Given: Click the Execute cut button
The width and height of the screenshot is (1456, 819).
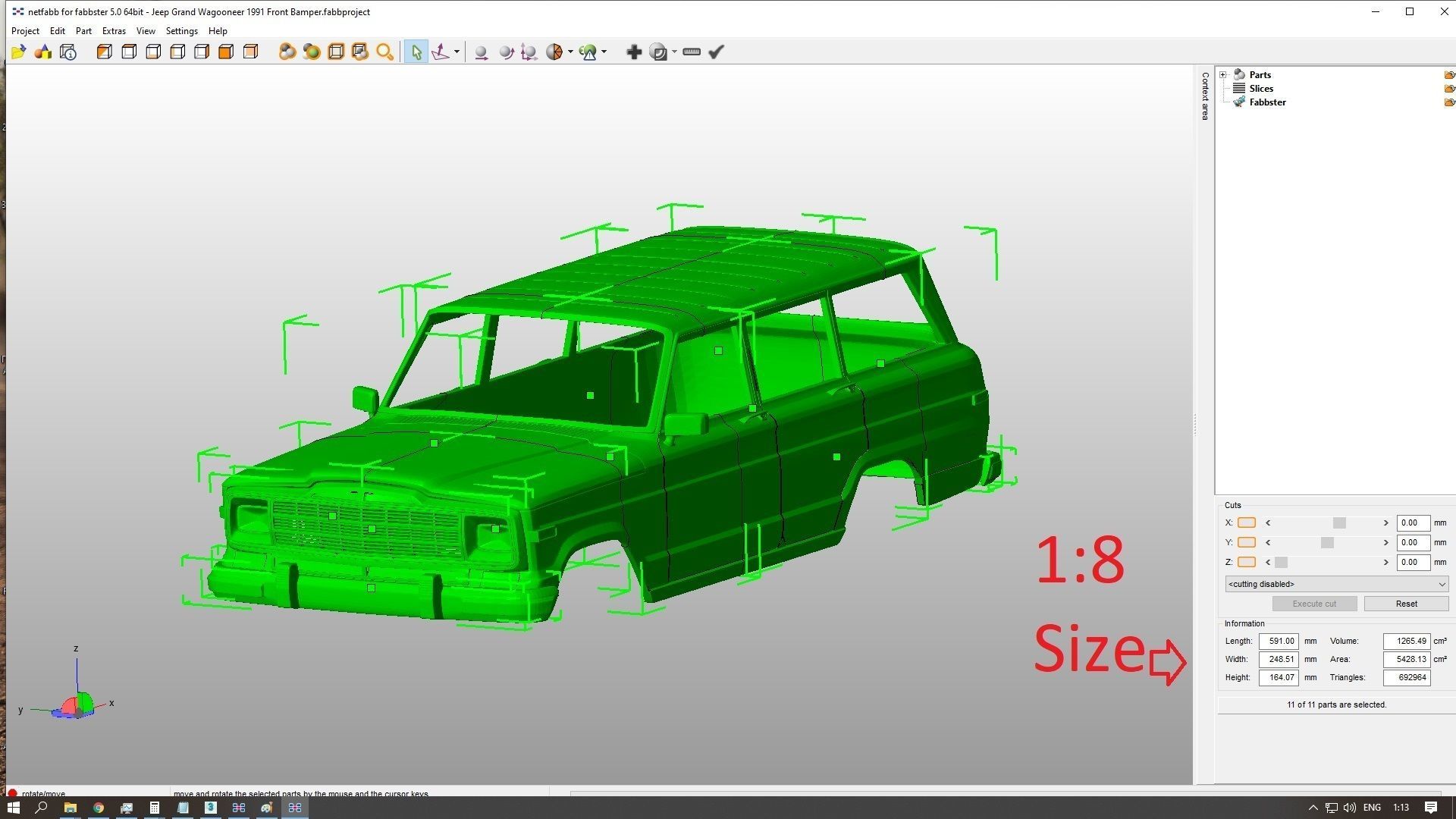Looking at the screenshot, I should pos(1314,604).
